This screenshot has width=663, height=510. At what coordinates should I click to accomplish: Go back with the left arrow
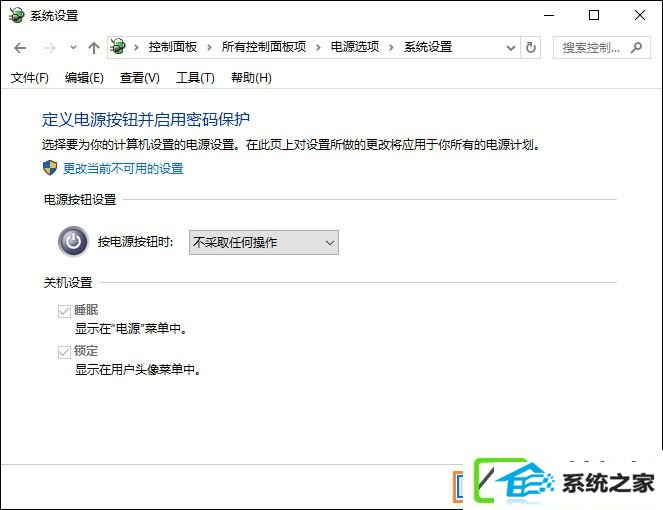[x=20, y=48]
